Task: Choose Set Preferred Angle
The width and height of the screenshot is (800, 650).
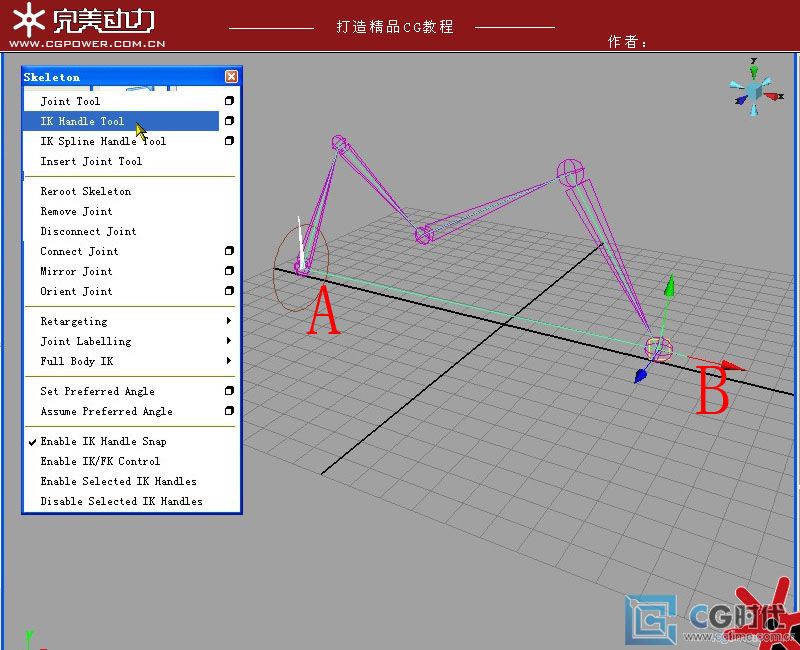Action: 97,391
